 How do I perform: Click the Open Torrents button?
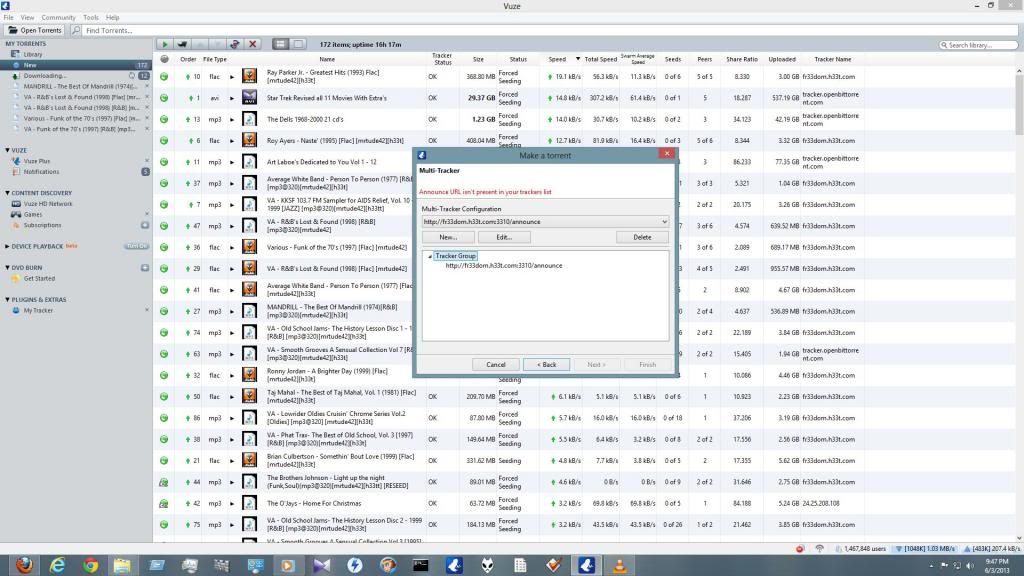[x=35, y=30]
